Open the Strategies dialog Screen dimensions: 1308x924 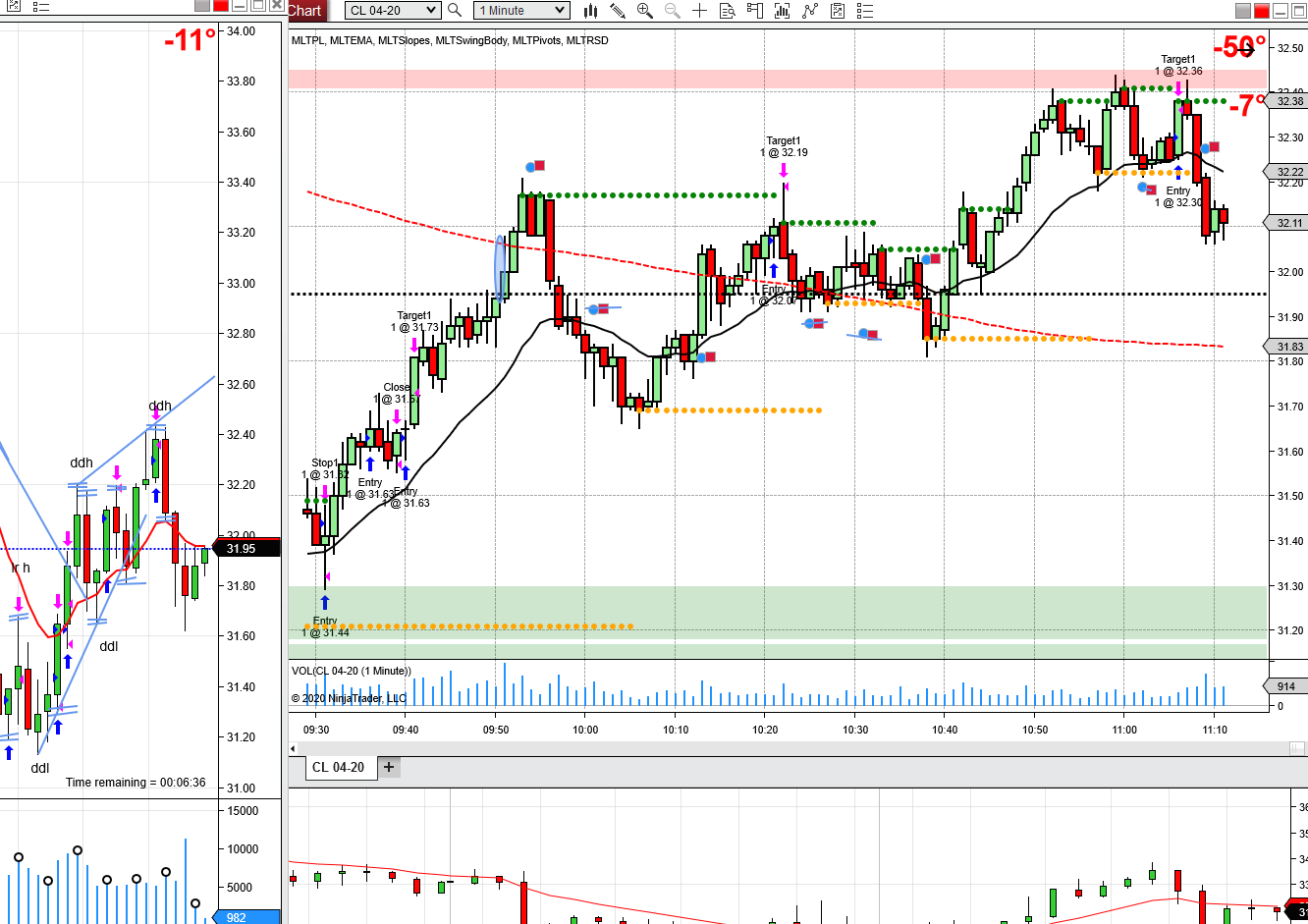[810, 11]
